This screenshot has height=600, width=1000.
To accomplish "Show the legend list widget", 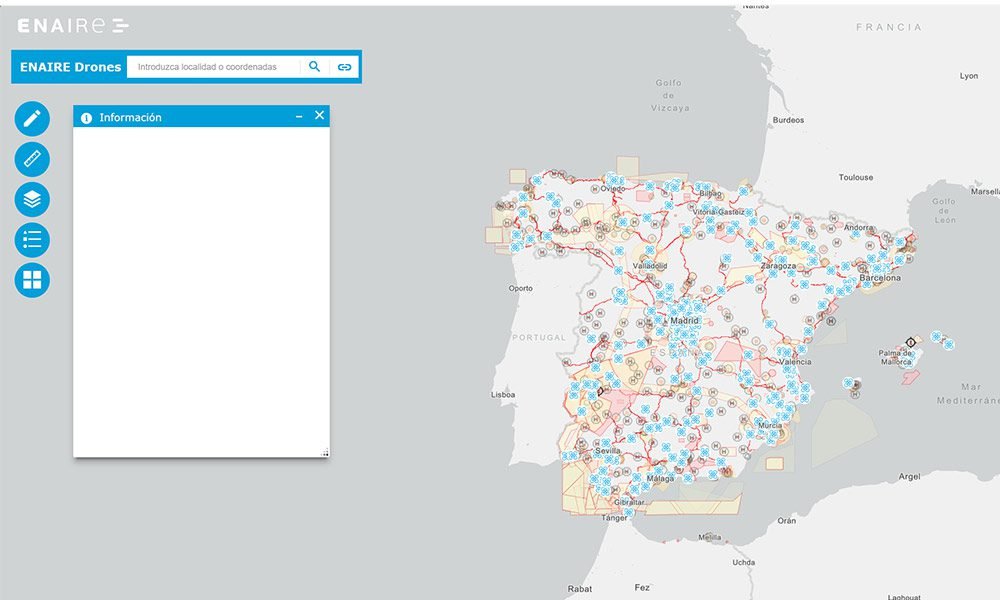I will pos(32,240).
